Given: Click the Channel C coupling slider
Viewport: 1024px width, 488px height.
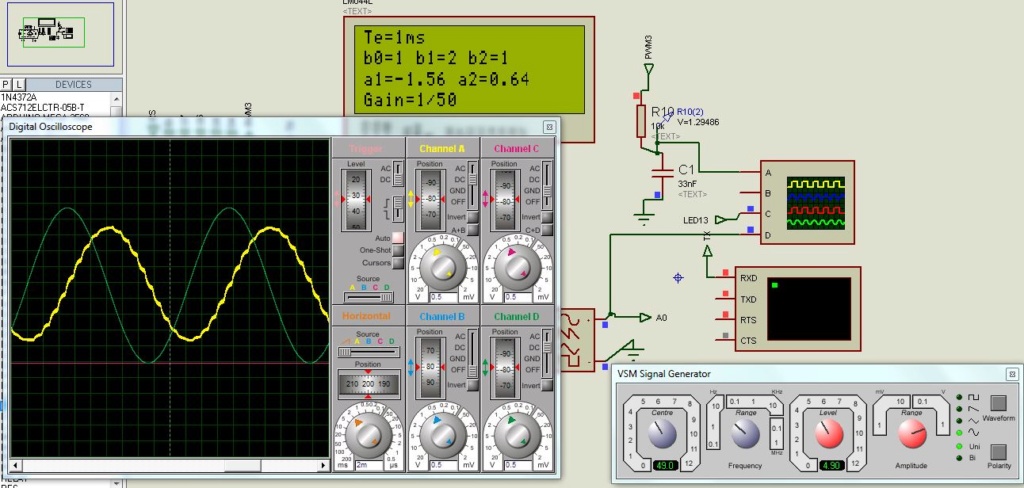Looking at the screenshot, I should 547,185.
